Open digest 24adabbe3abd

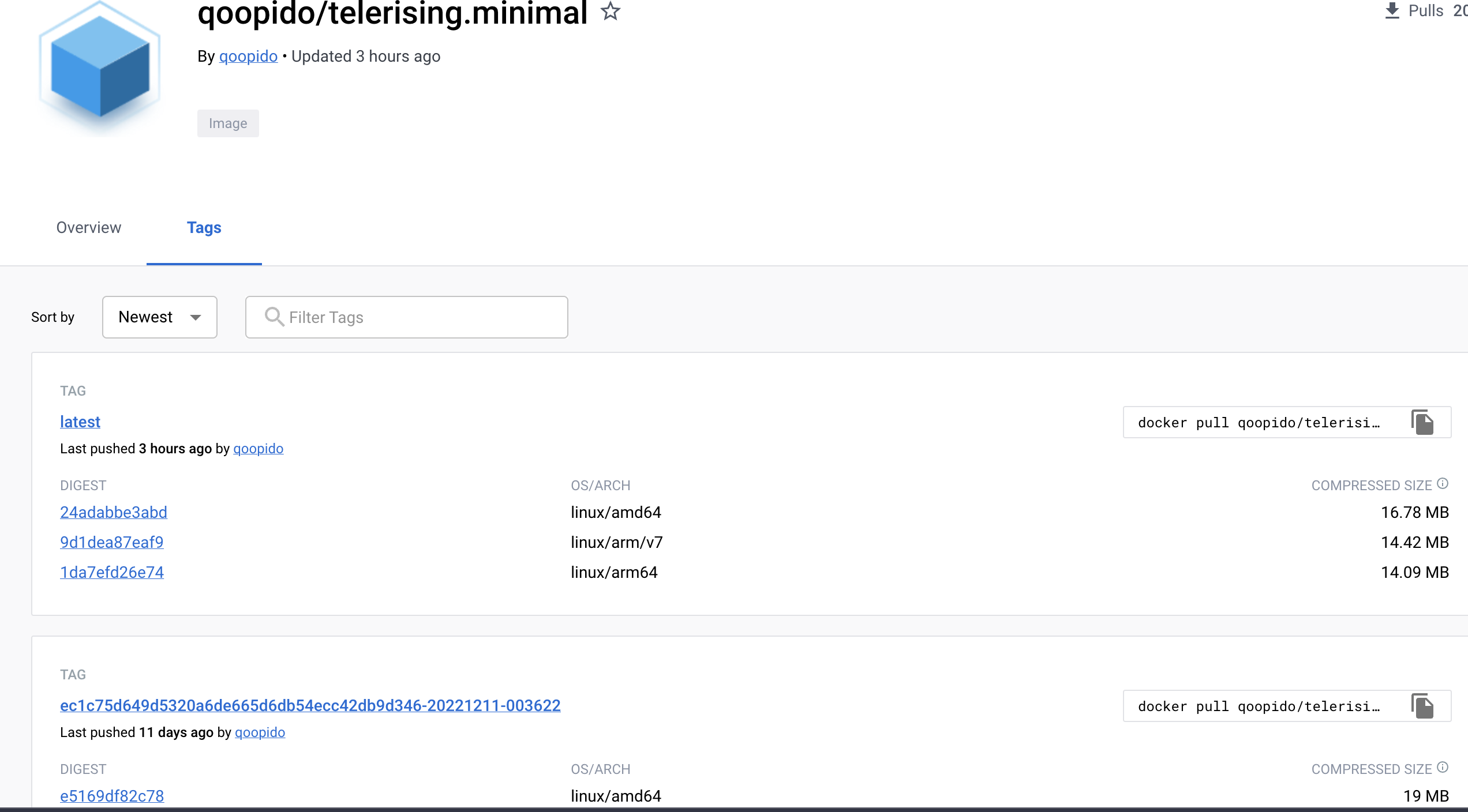click(x=114, y=512)
